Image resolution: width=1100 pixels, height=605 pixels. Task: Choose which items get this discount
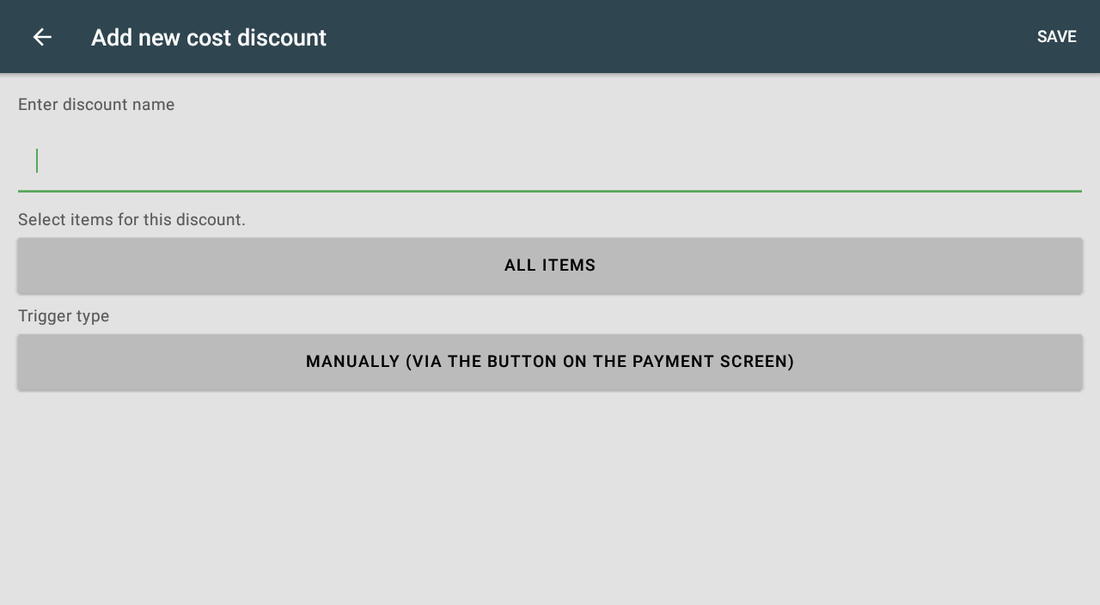549,265
